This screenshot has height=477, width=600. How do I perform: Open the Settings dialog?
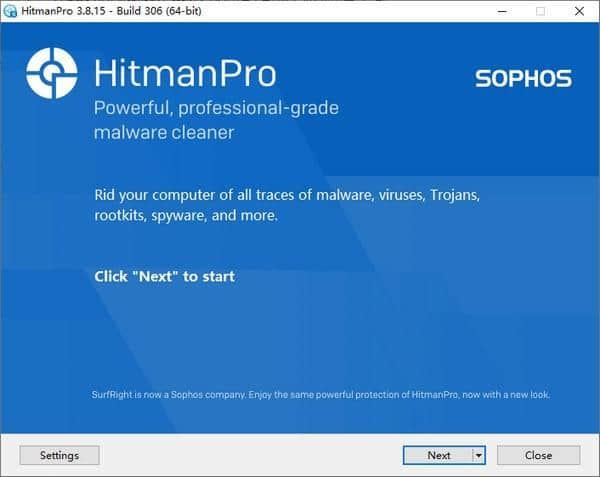click(x=59, y=455)
